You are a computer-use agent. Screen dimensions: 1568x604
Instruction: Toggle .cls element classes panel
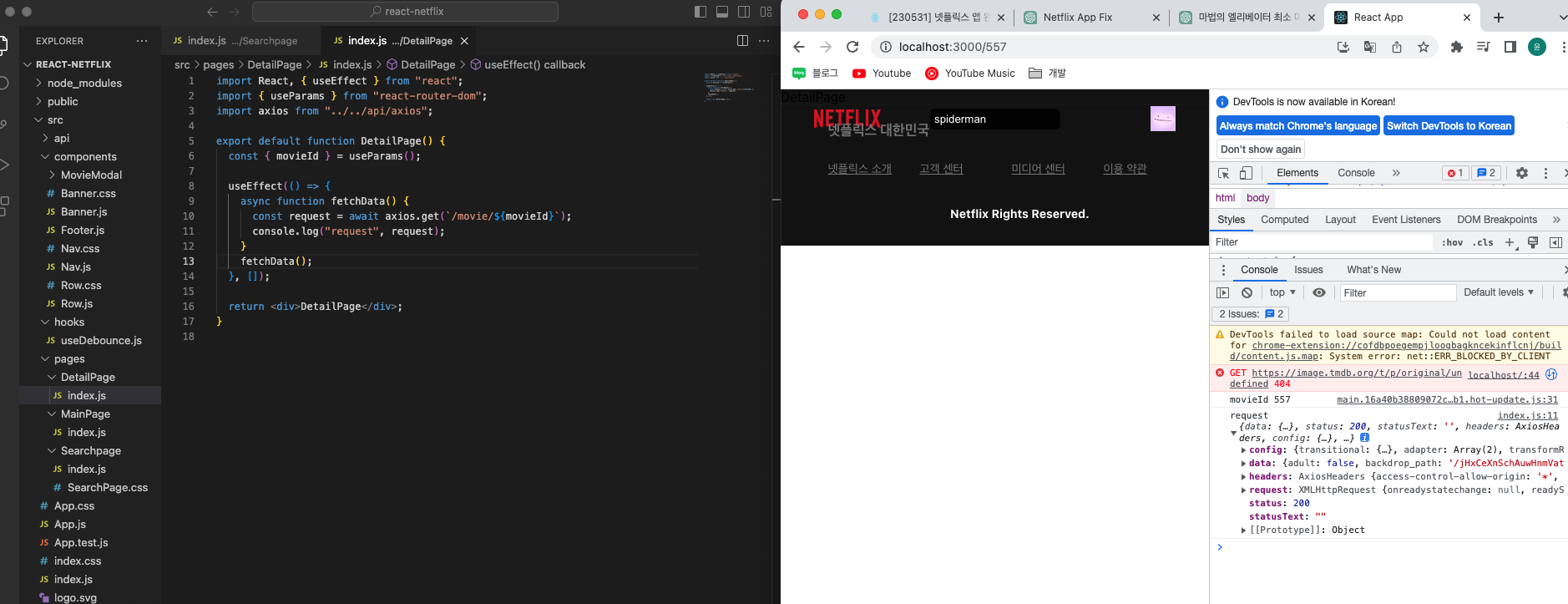point(1483,242)
